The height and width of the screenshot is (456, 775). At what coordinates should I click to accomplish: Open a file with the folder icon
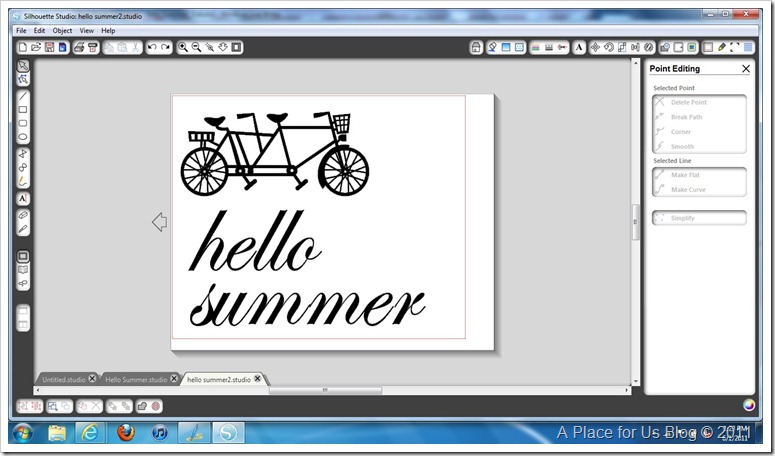coord(36,47)
